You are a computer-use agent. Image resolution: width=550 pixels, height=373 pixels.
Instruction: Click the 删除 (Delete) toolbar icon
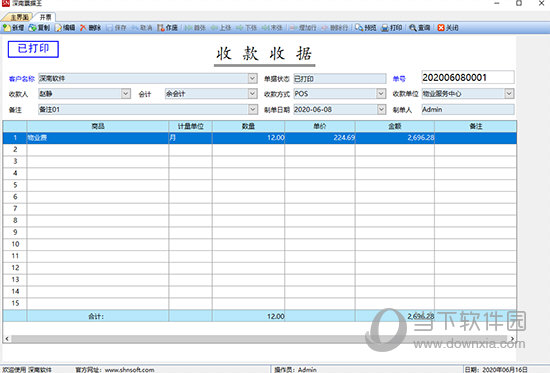coord(90,27)
